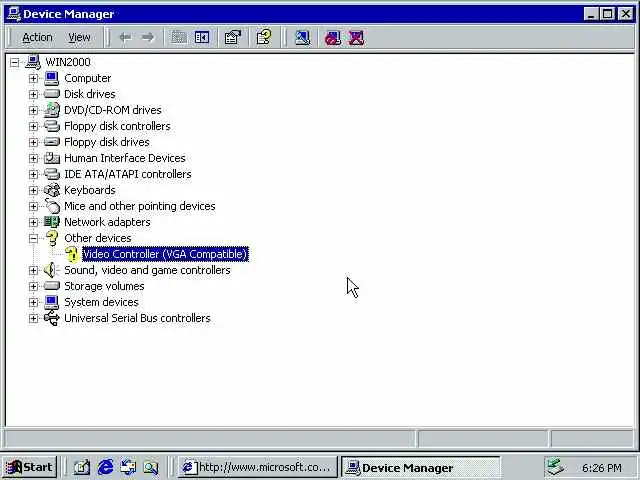Expand the DVD/CD-ROM drives category
This screenshot has height=480, width=640.
[33, 110]
